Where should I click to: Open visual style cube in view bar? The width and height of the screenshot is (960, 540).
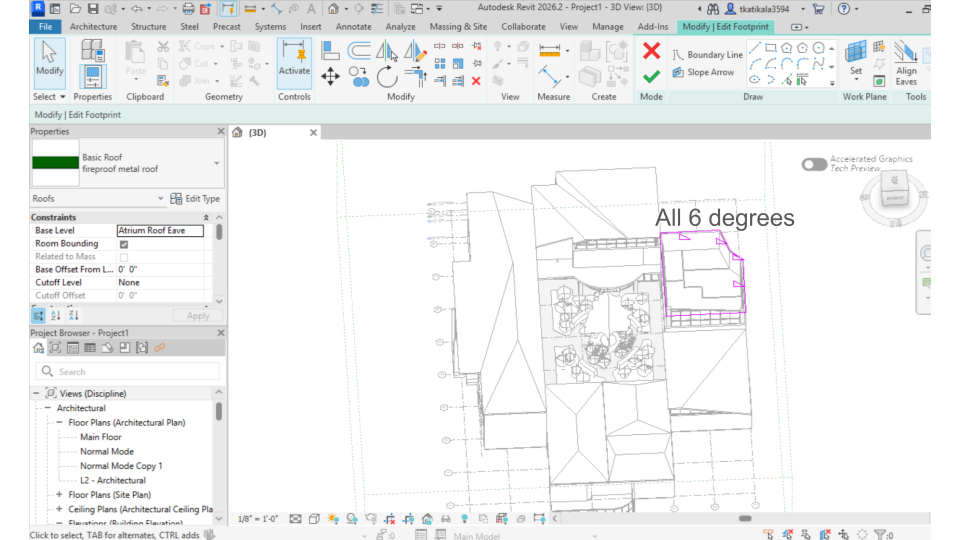point(314,519)
